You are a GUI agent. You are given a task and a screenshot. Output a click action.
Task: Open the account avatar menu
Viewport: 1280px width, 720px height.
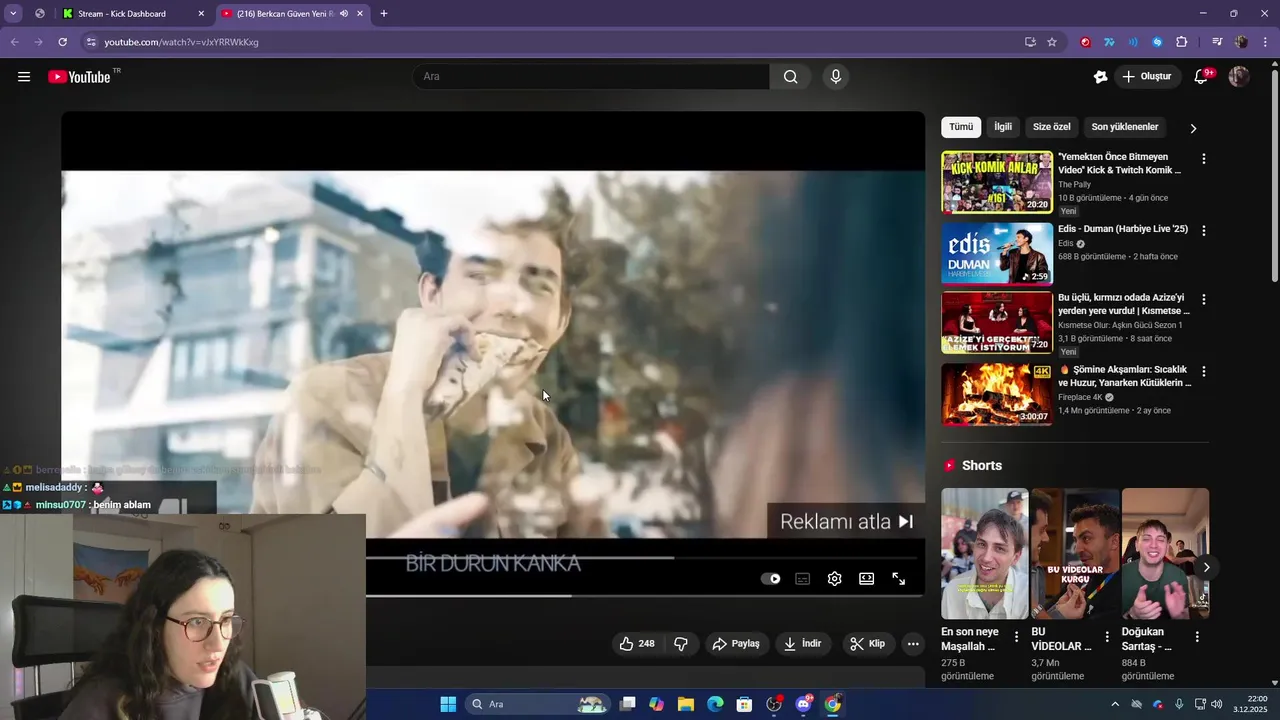(1239, 77)
